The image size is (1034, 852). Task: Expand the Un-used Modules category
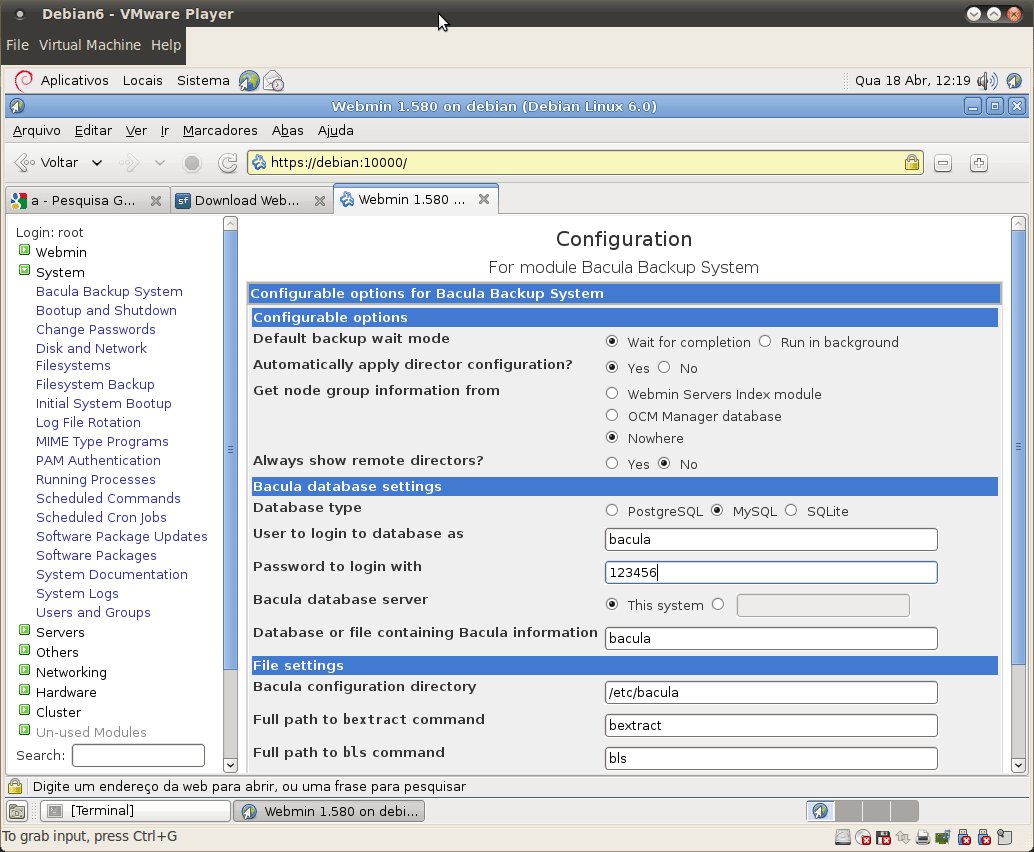24,731
